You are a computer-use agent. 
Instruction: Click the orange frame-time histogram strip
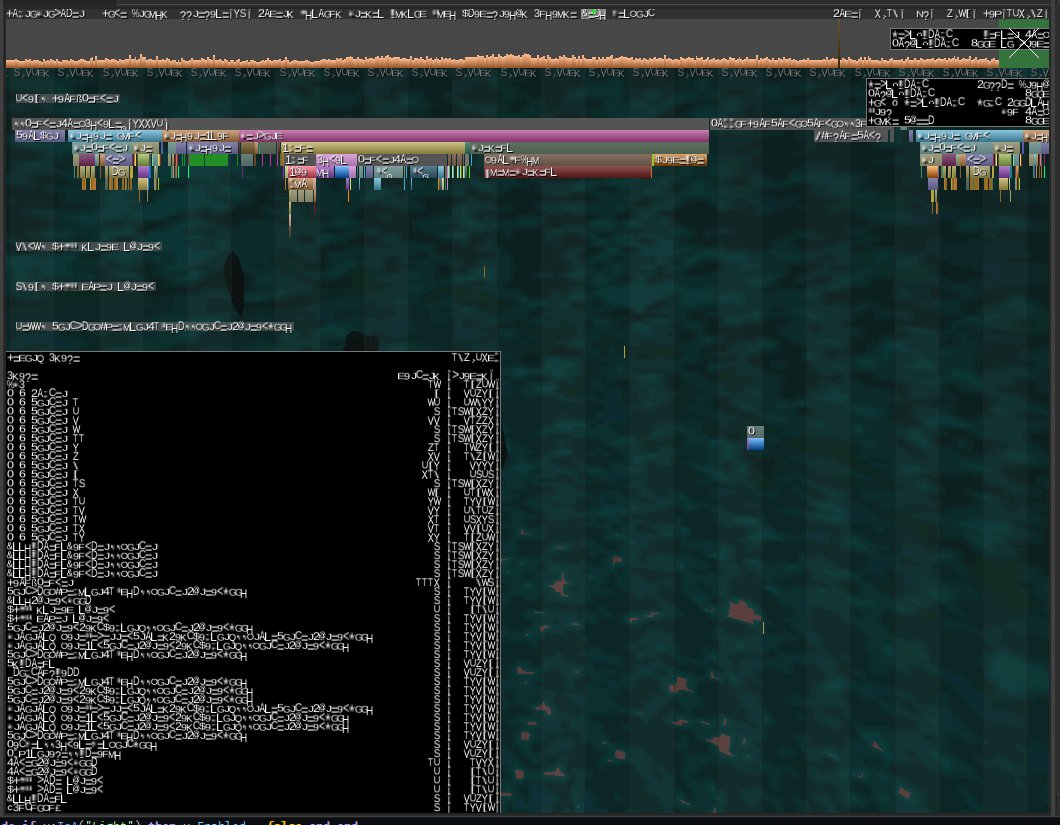pyautogui.click(x=500, y=62)
